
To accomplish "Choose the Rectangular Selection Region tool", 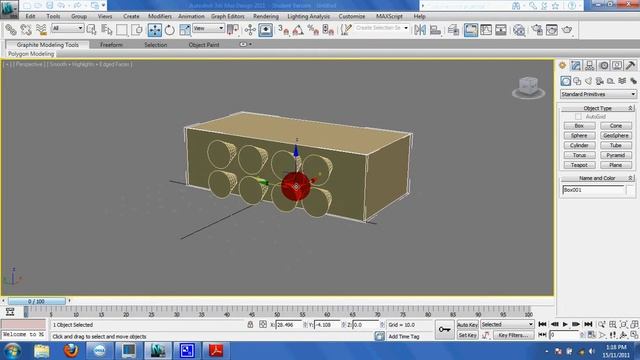I will (122, 29).
